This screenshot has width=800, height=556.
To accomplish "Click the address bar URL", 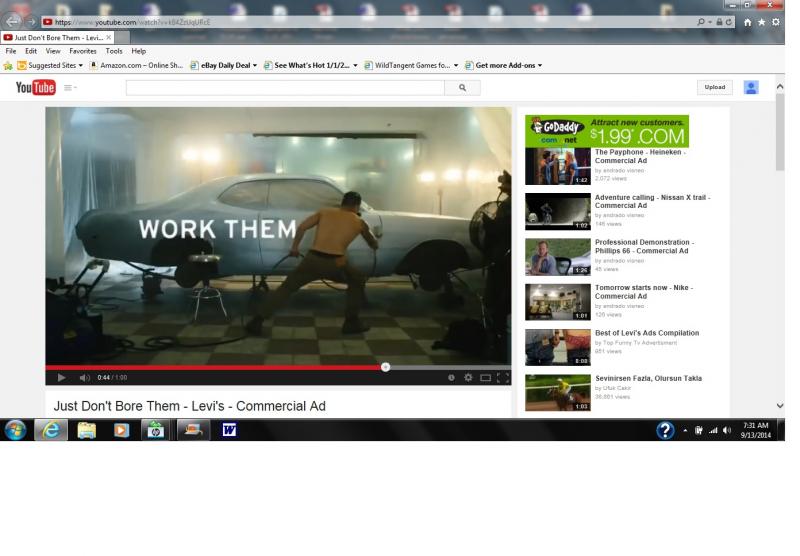I will pos(133,22).
